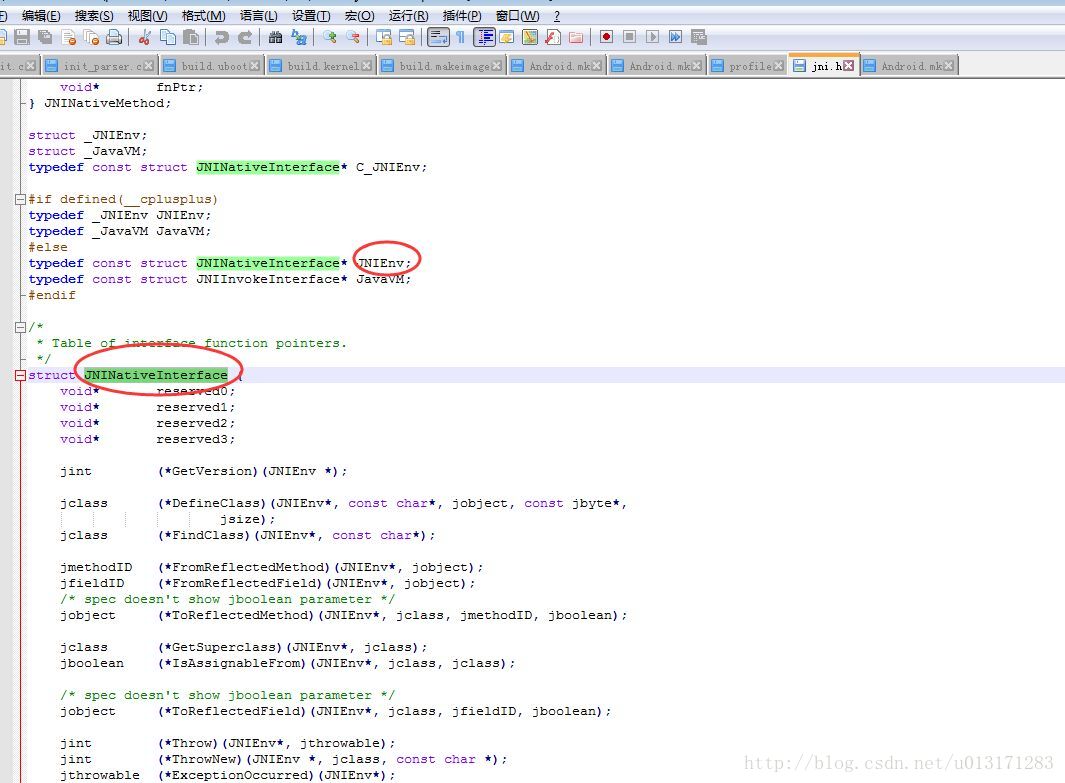Toggle the Indent Guide toolbar button
The height and width of the screenshot is (783, 1065).
(484, 37)
